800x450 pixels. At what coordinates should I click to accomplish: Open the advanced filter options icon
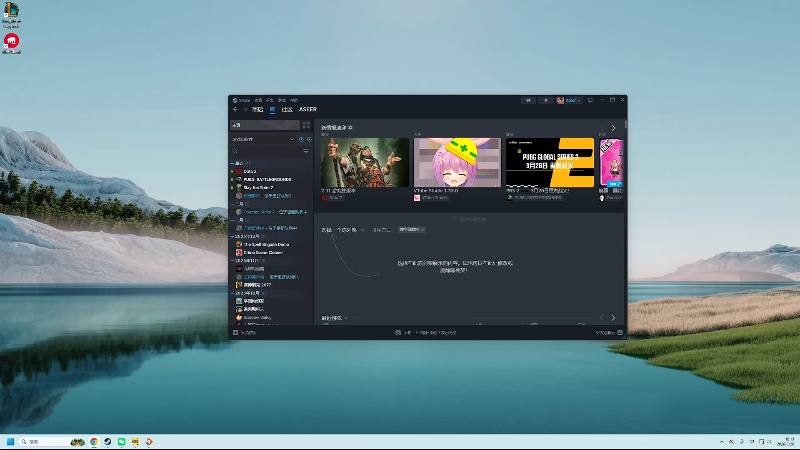tap(306, 151)
